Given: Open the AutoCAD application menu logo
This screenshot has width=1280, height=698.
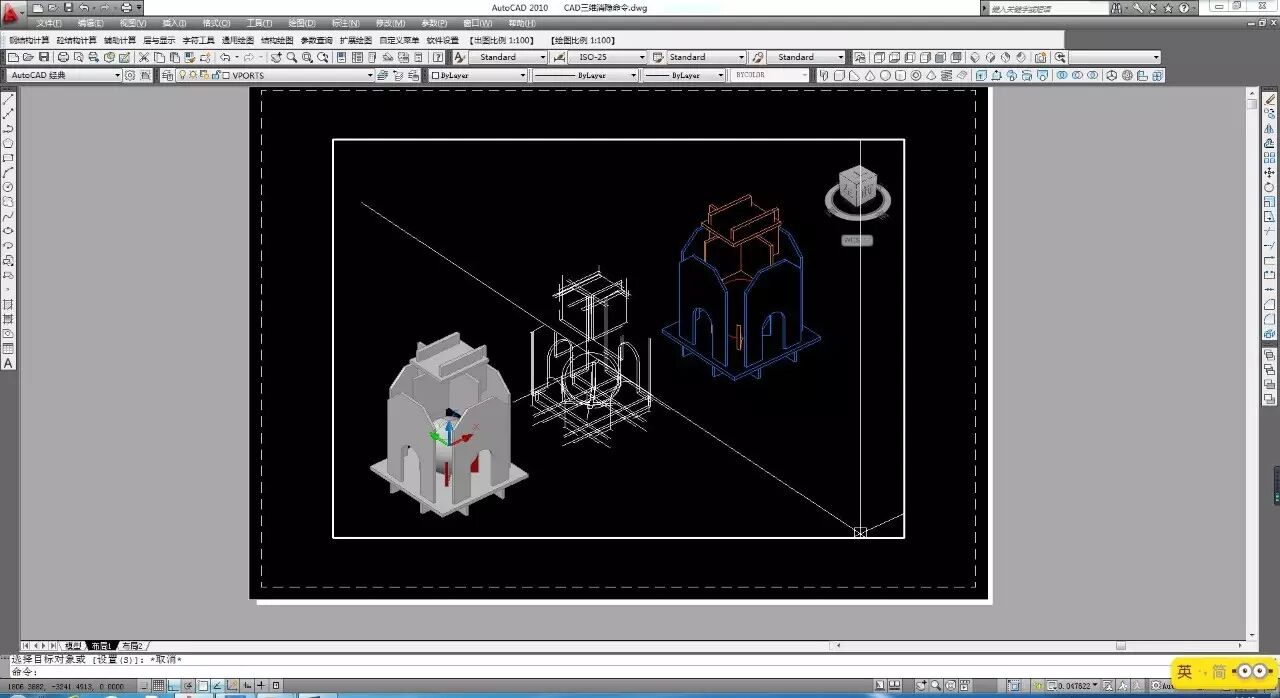Looking at the screenshot, I should 11,15.
